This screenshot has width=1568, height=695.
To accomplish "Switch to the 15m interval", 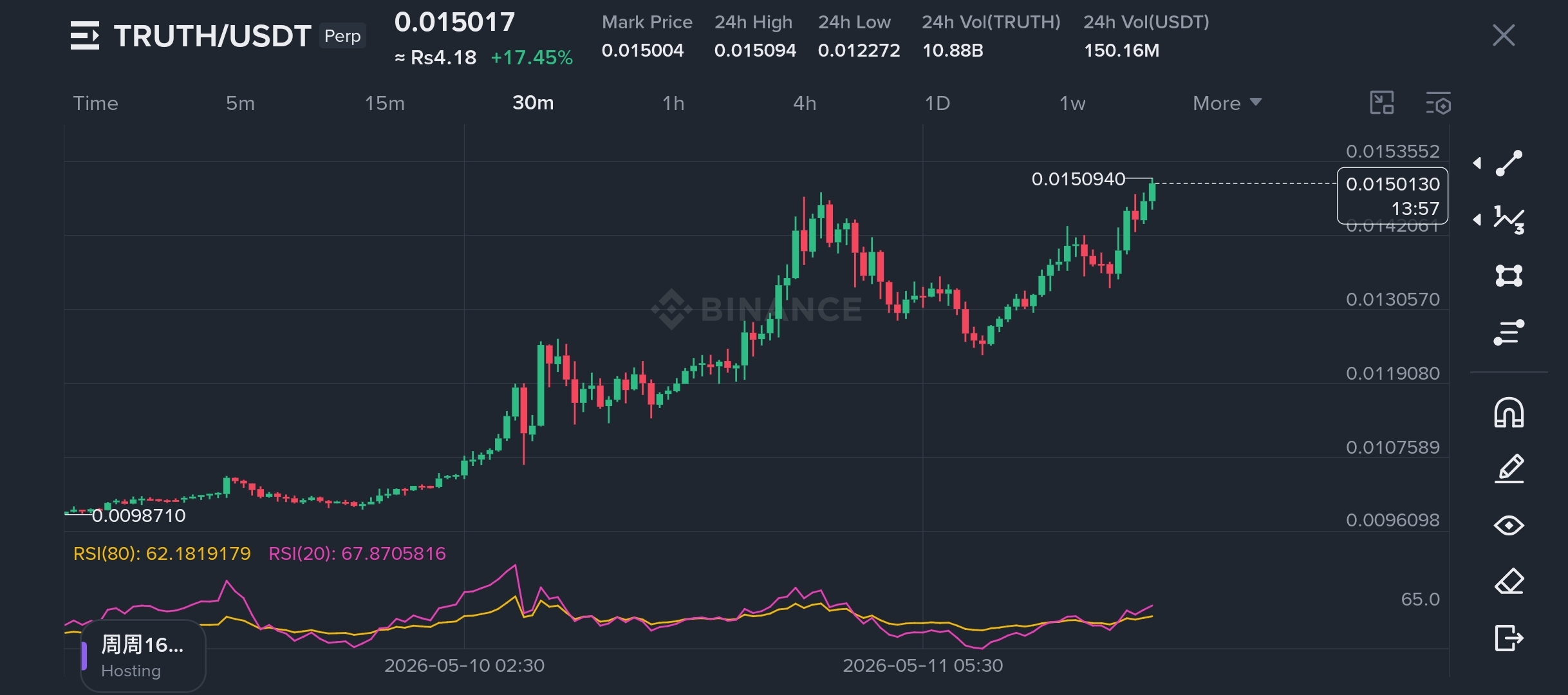I will pyautogui.click(x=385, y=103).
